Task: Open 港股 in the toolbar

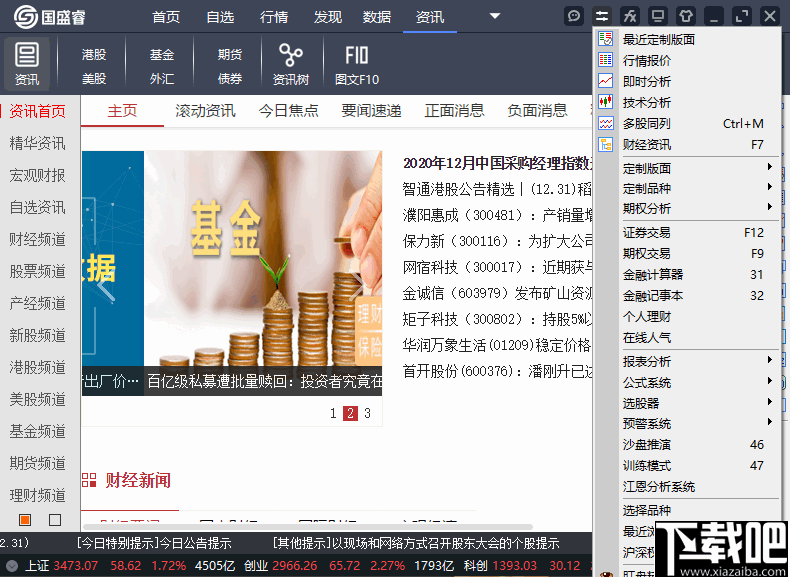Action: click(94, 54)
